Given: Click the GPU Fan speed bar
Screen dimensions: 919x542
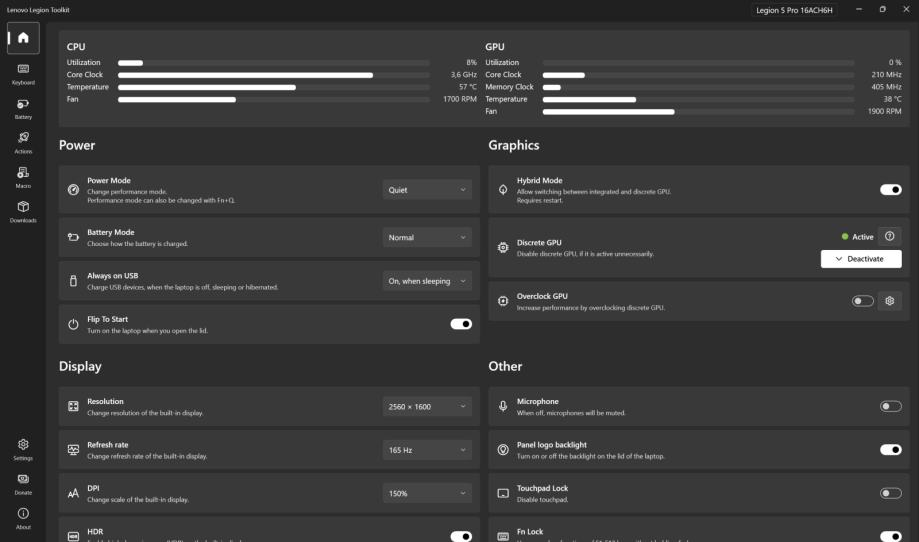Looking at the screenshot, I should (x=698, y=111).
